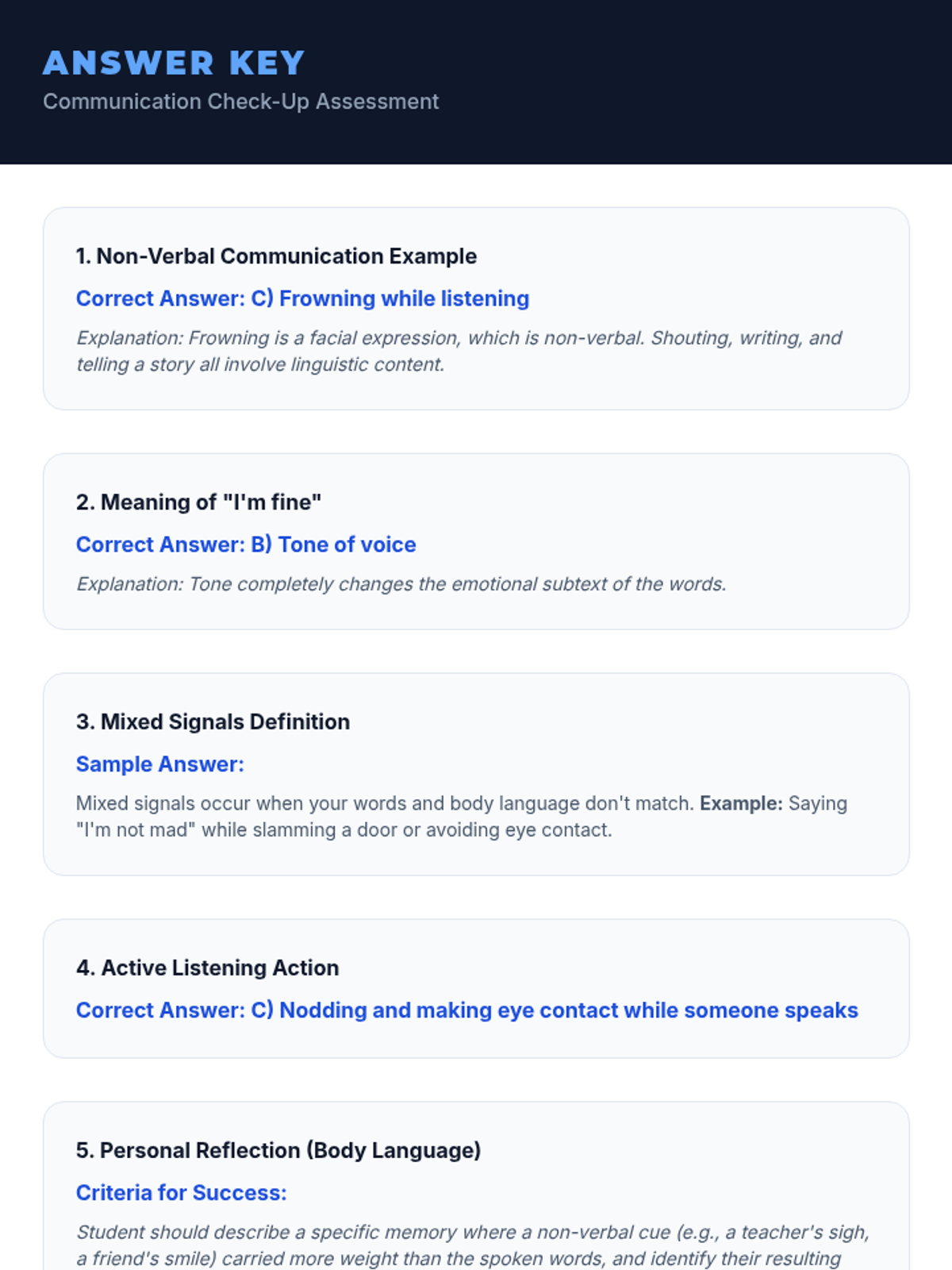
Task: Click the Personal Reflection (Body Language) heading
Action: pyautogui.click(x=278, y=1150)
